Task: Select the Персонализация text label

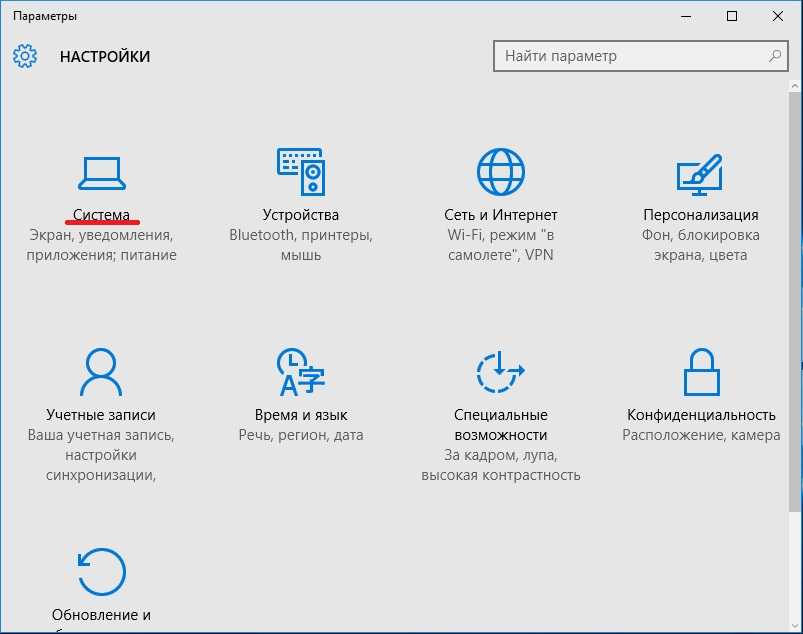Action: click(x=700, y=214)
